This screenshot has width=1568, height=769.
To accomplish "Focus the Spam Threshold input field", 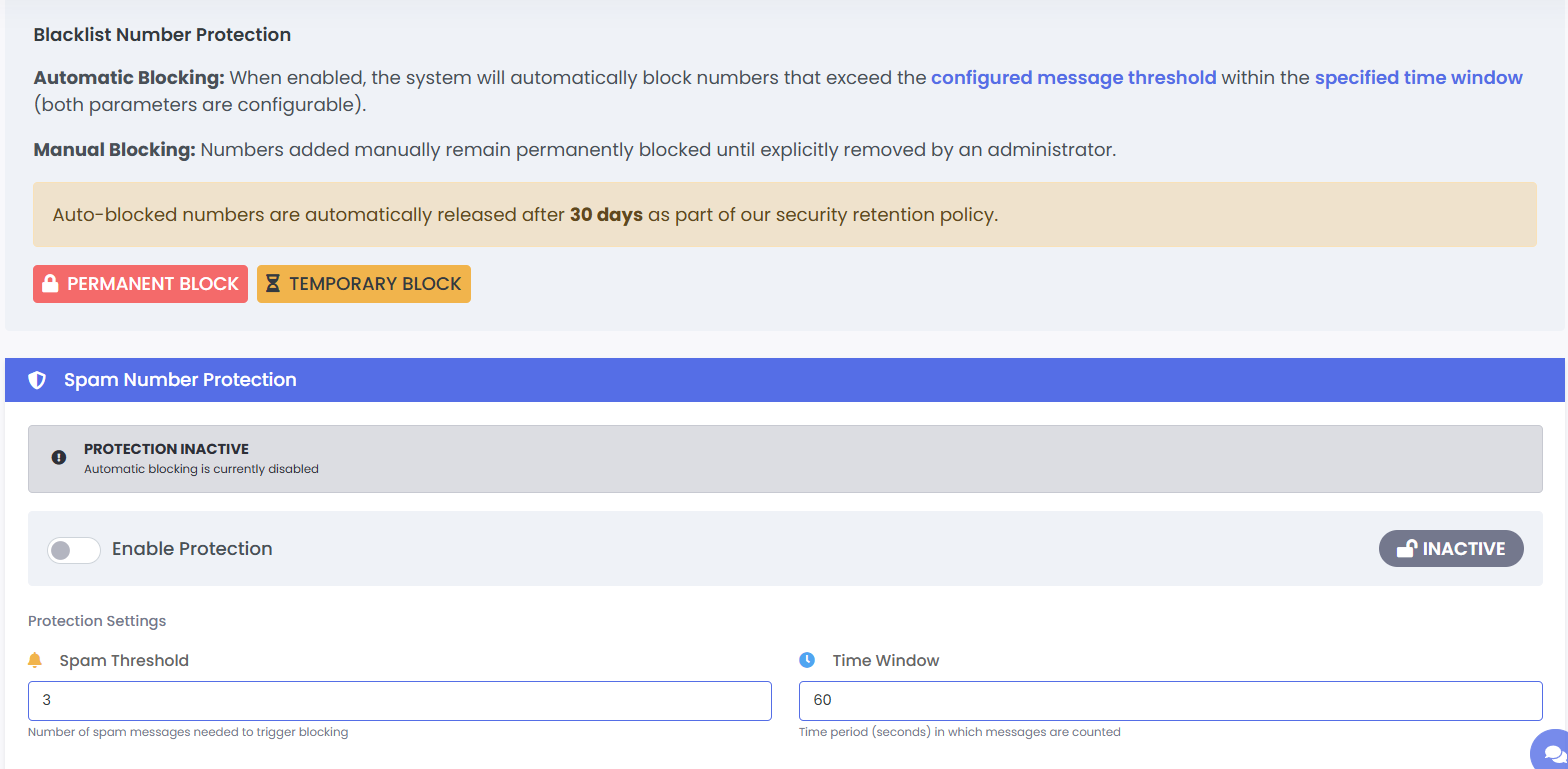I will click(400, 701).
